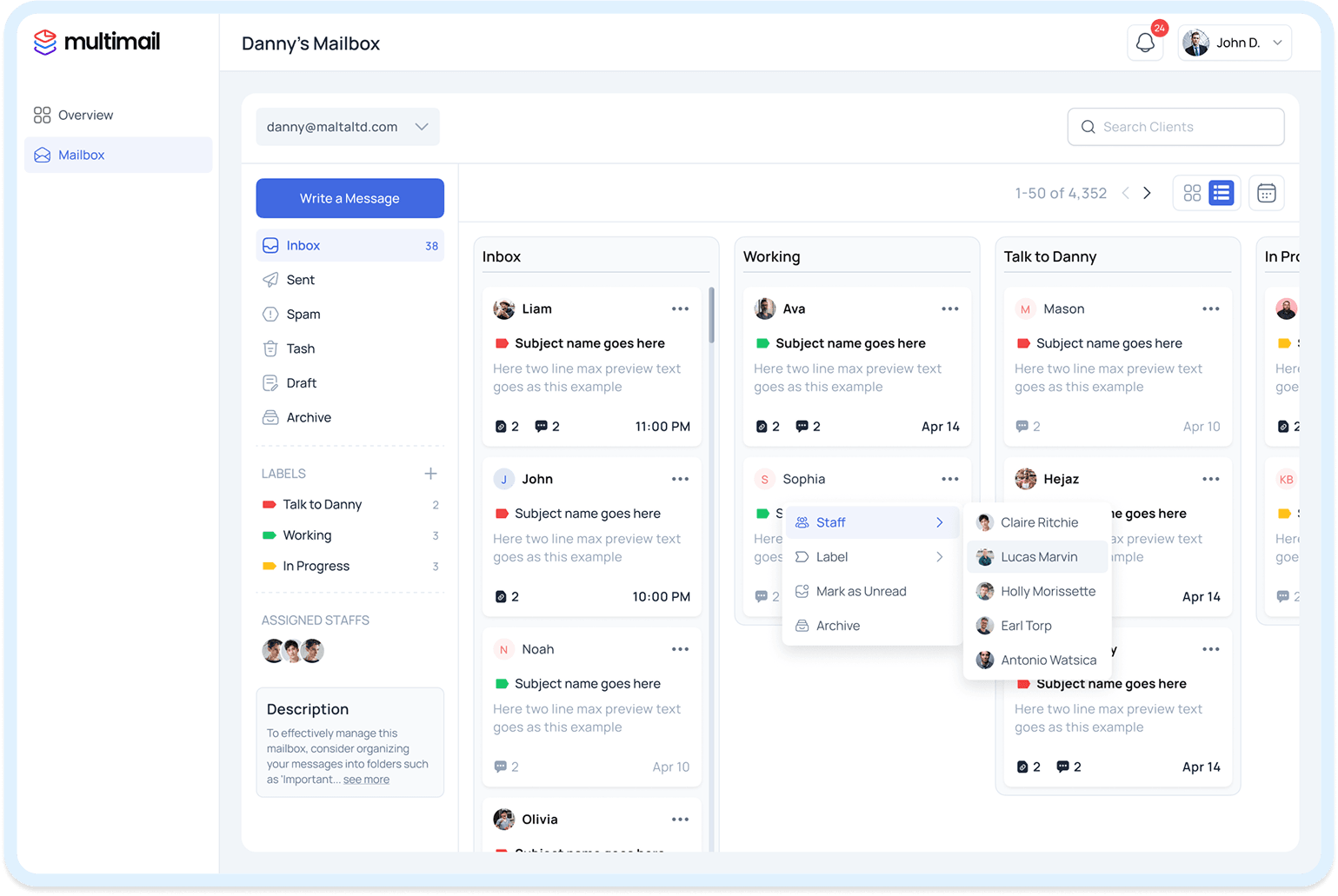1338x896 pixels.
Task: Select the Inbox folder showing 38 unread
Action: [303, 245]
